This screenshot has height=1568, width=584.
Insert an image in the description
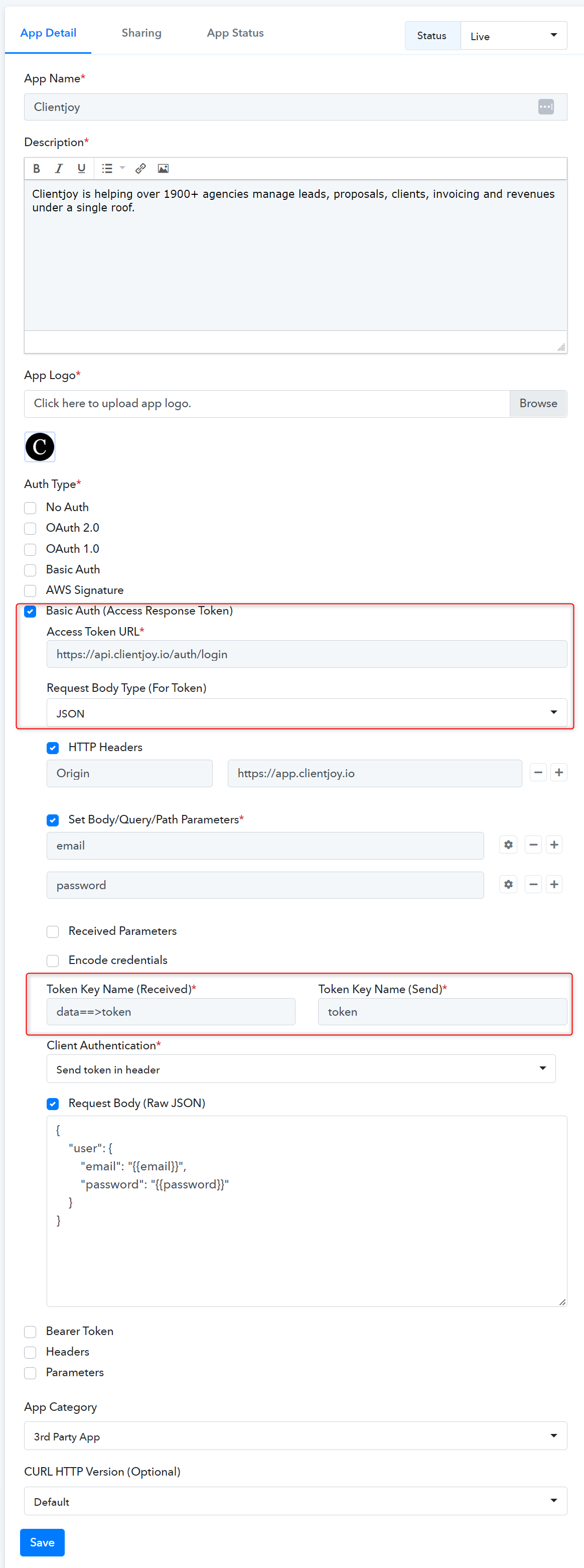point(163,169)
